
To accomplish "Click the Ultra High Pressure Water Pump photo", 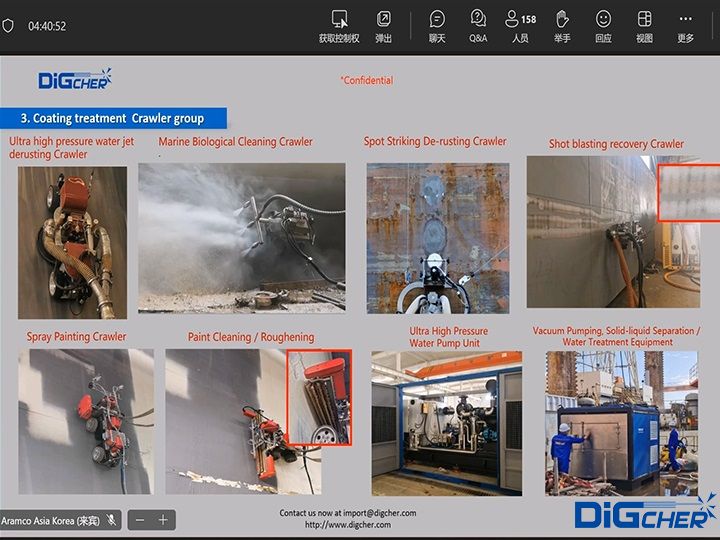I will coord(446,422).
